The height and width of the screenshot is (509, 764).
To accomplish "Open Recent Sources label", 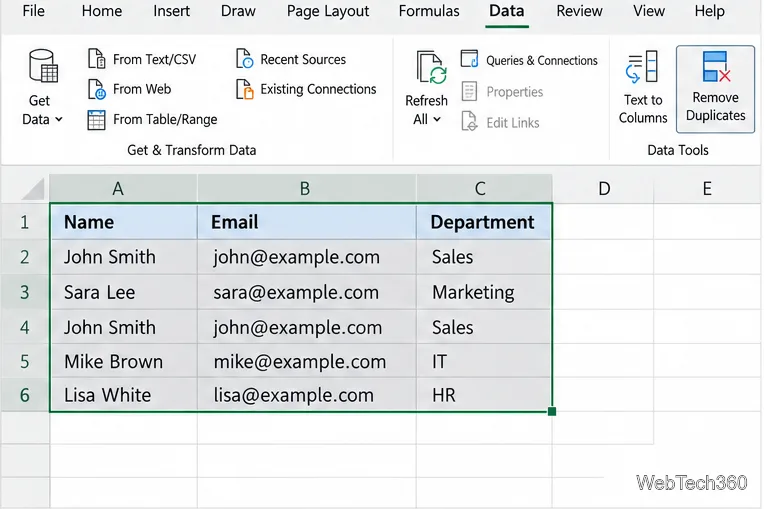I will pyautogui.click(x=303, y=59).
